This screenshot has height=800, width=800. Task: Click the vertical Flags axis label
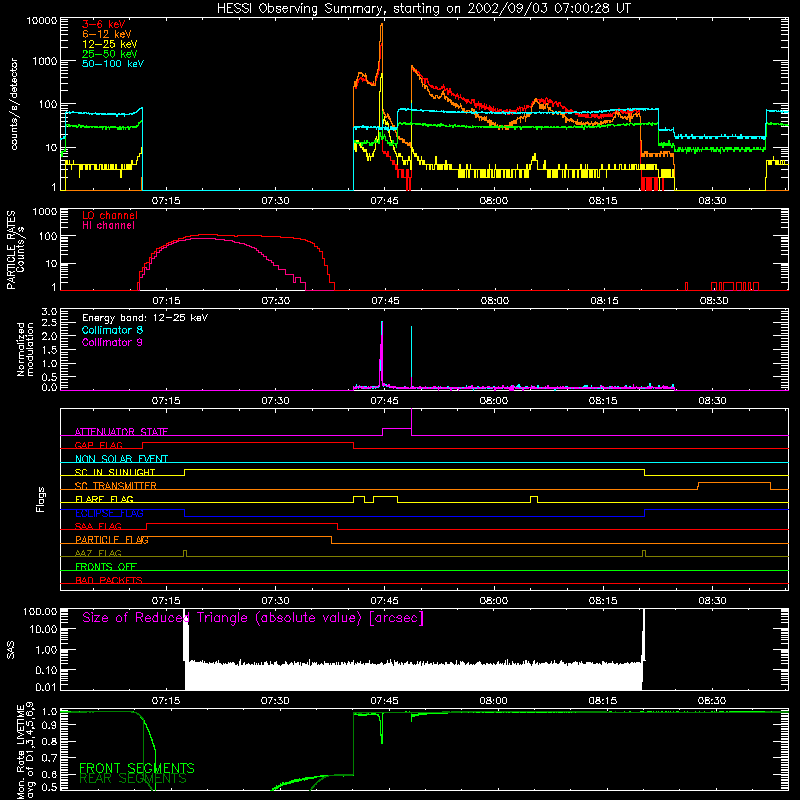pos(41,499)
